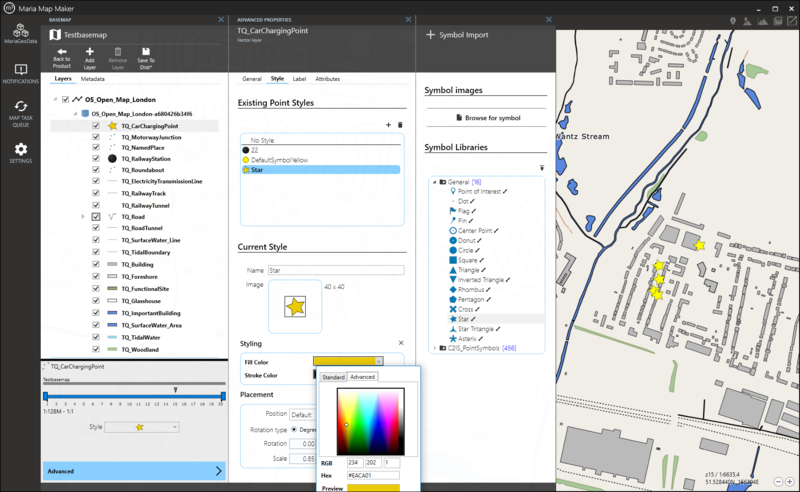Open the MariaGeoData sidebar icon
The image size is (800, 492).
(20, 33)
